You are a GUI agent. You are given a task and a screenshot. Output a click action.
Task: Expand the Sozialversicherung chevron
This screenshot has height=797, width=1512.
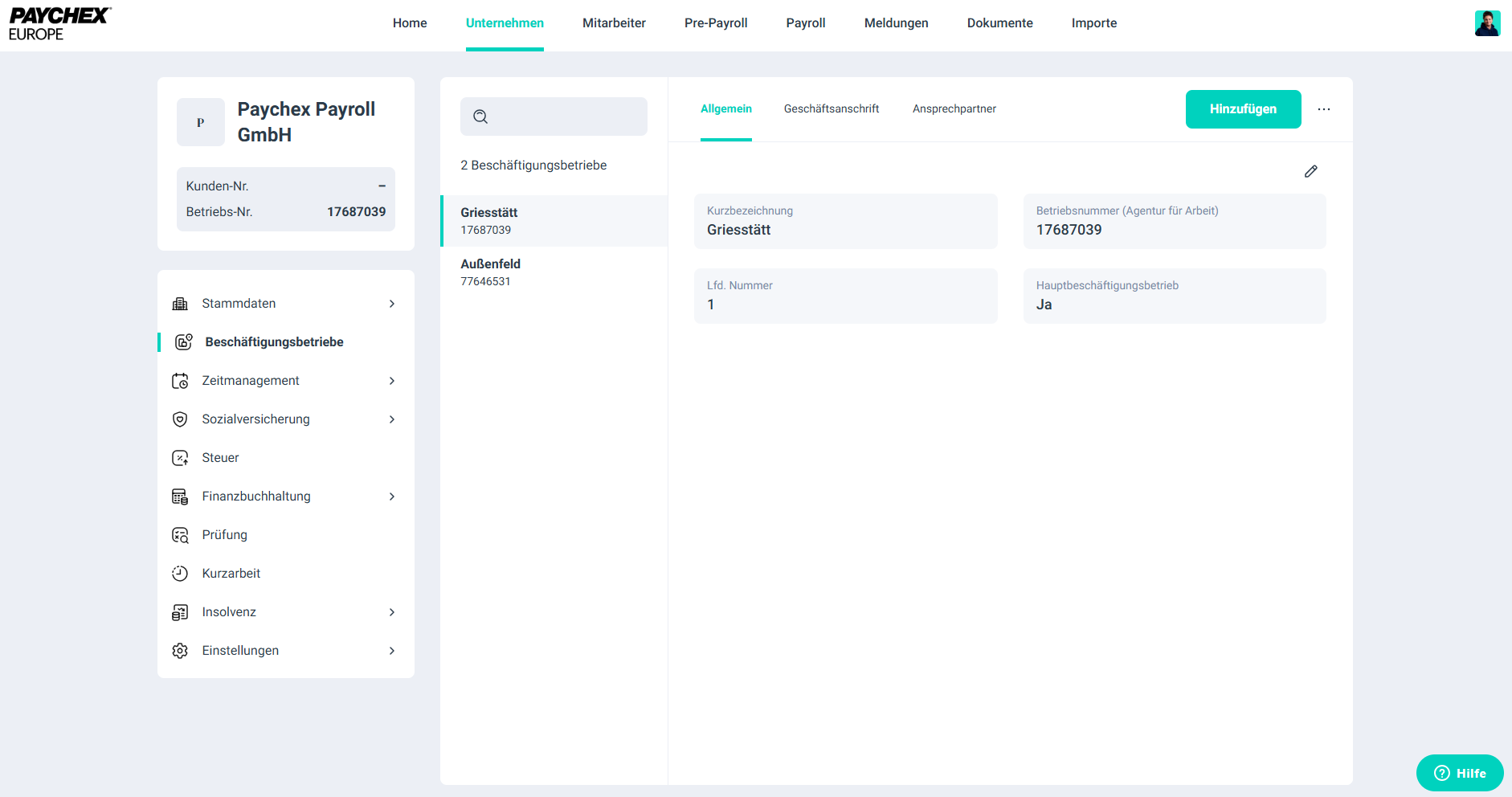tap(392, 419)
